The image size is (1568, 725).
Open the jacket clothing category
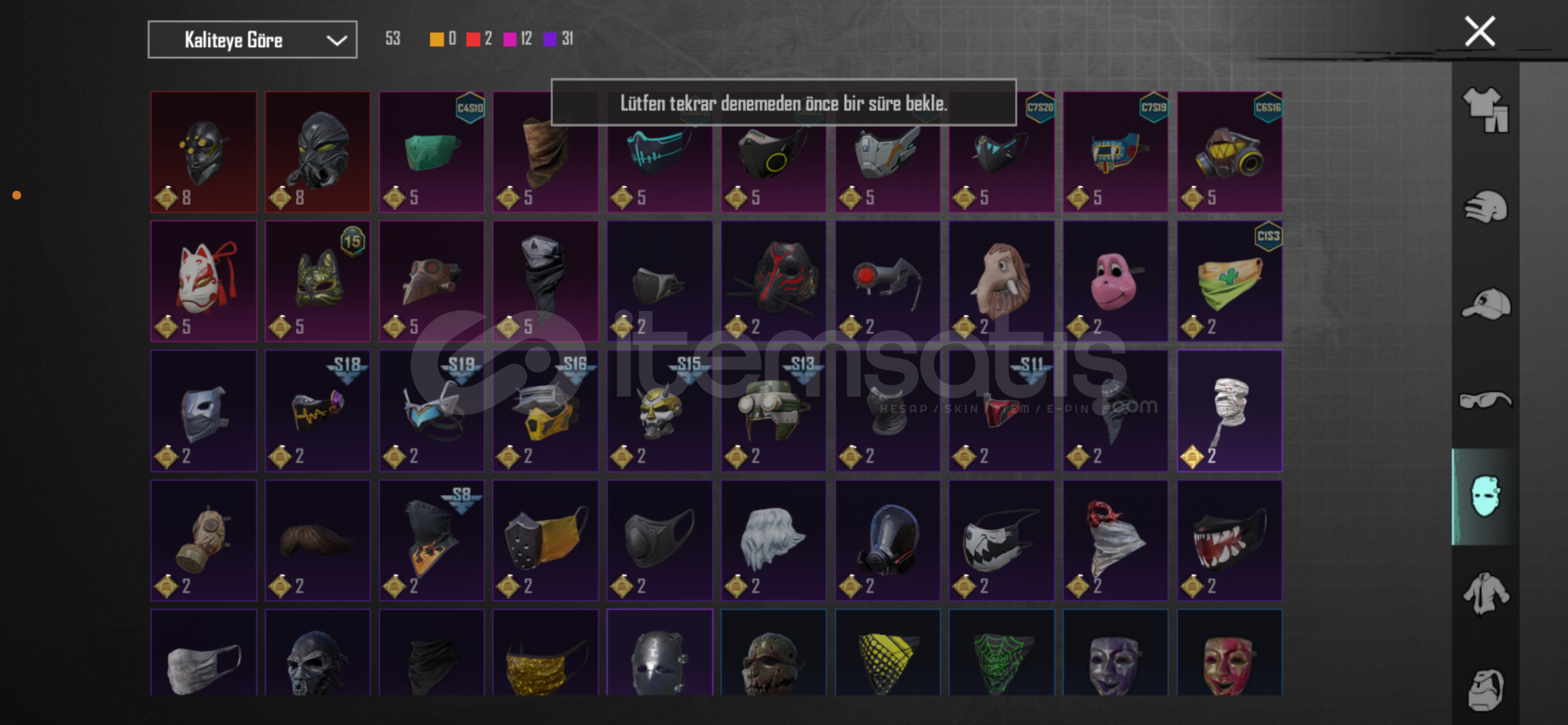pos(1485,593)
